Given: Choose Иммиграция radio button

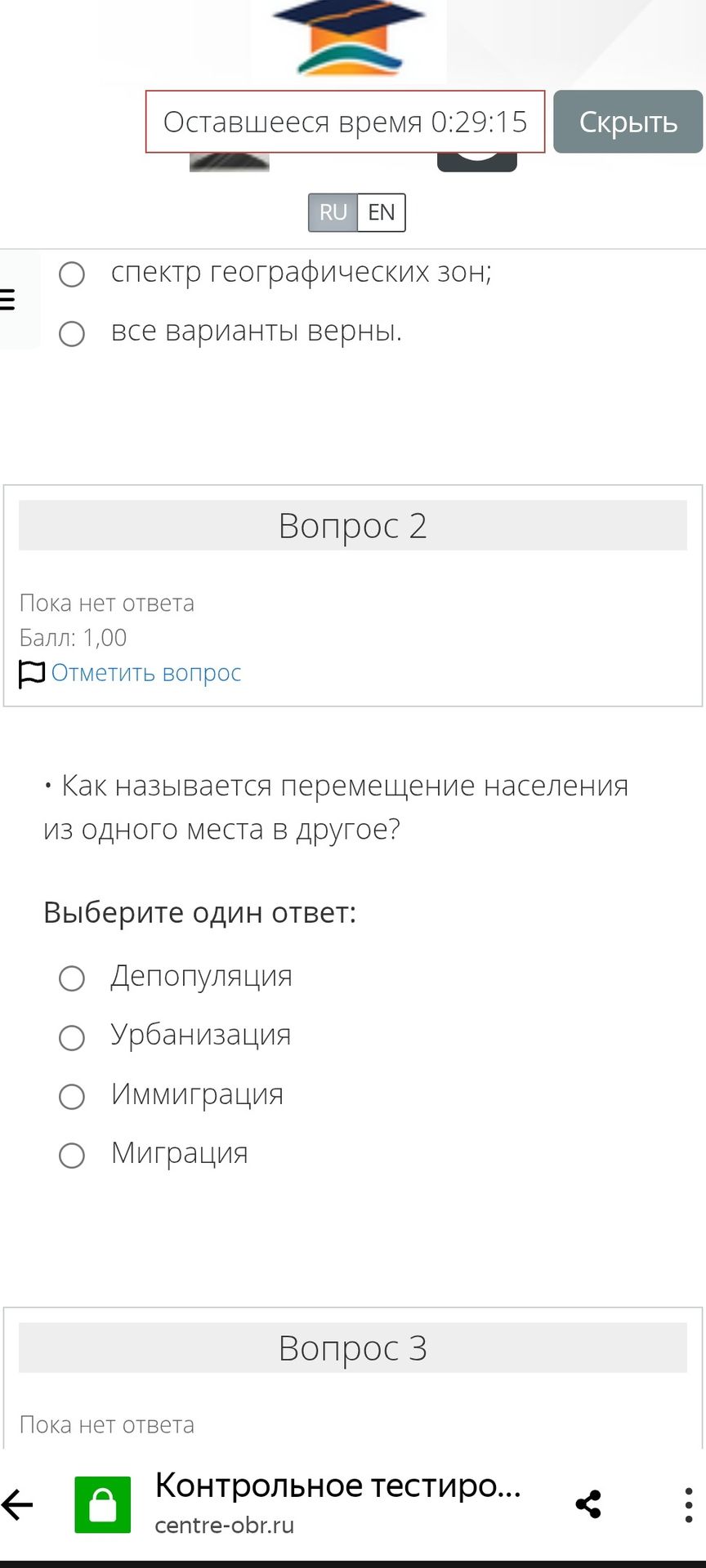Looking at the screenshot, I should coord(72,1097).
